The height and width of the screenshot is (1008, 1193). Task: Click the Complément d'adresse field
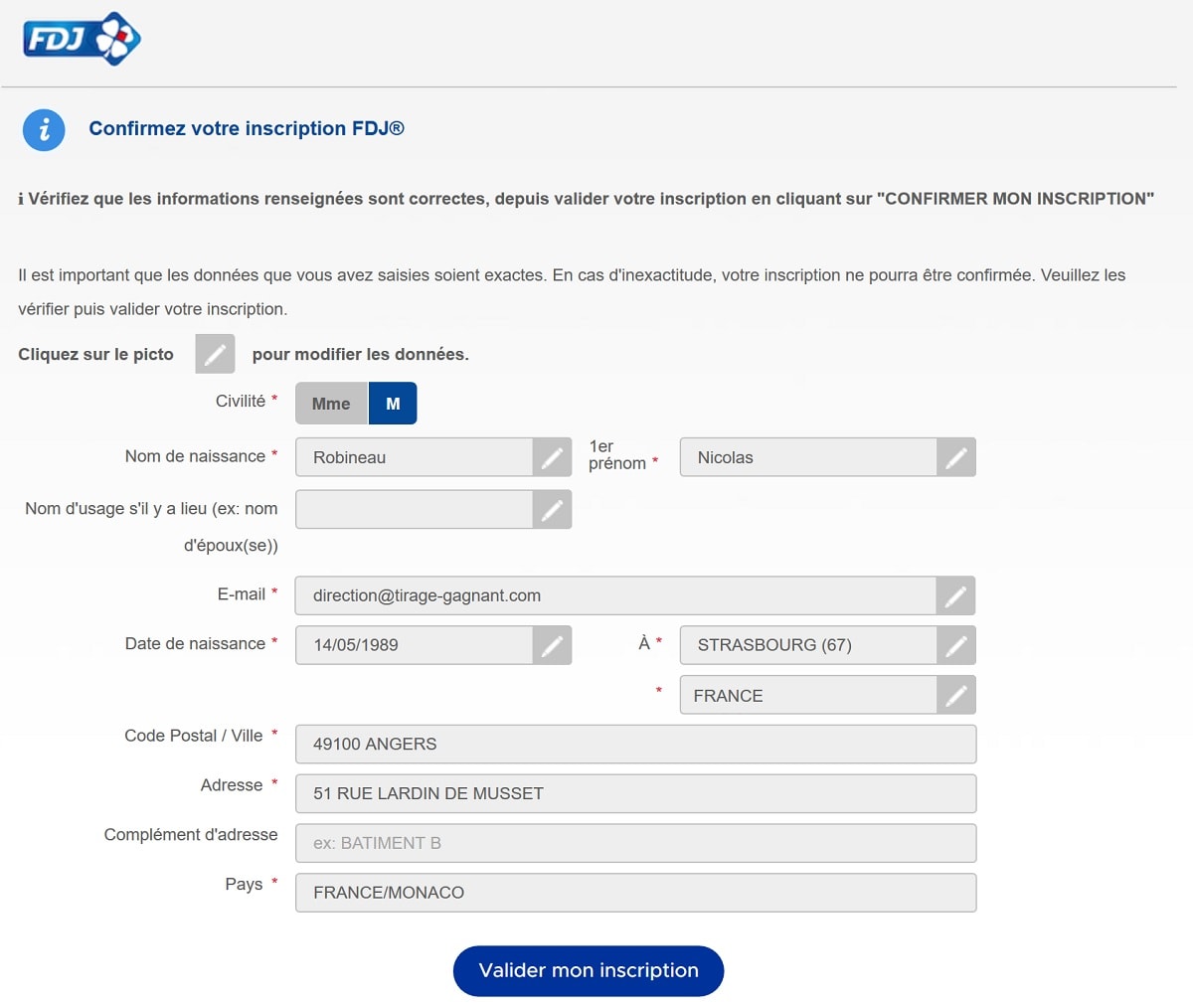click(636, 843)
